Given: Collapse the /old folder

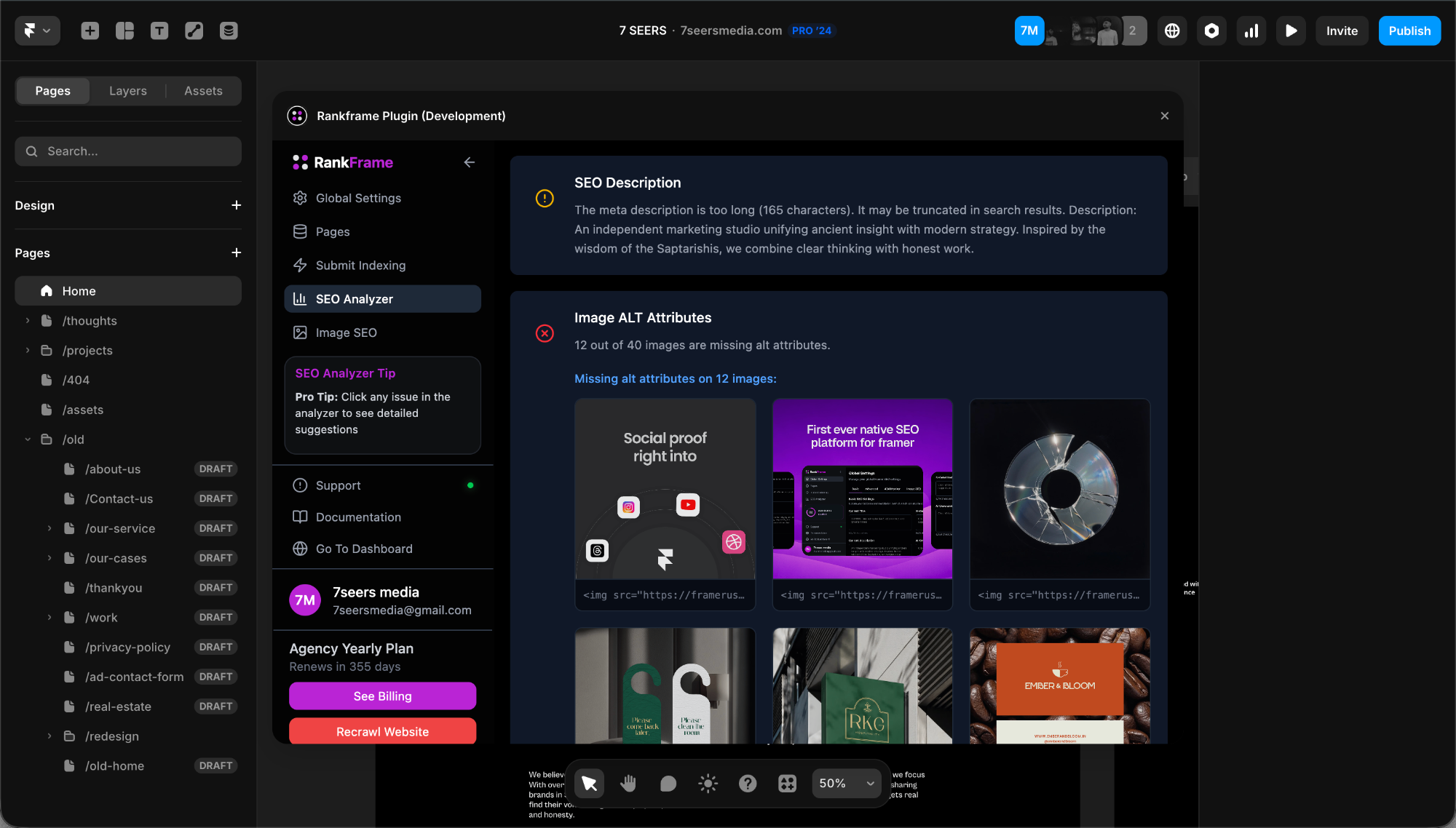Looking at the screenshot, I should [x=28, y=439].
